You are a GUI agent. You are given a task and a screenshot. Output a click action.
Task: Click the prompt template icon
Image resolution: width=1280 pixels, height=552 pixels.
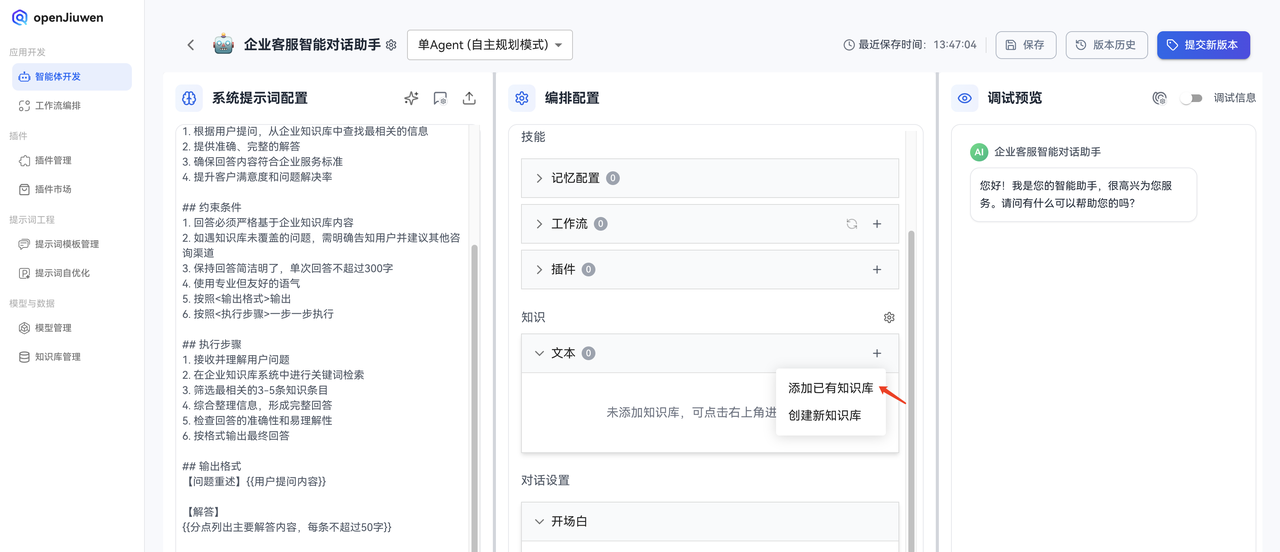click(440, 98)
